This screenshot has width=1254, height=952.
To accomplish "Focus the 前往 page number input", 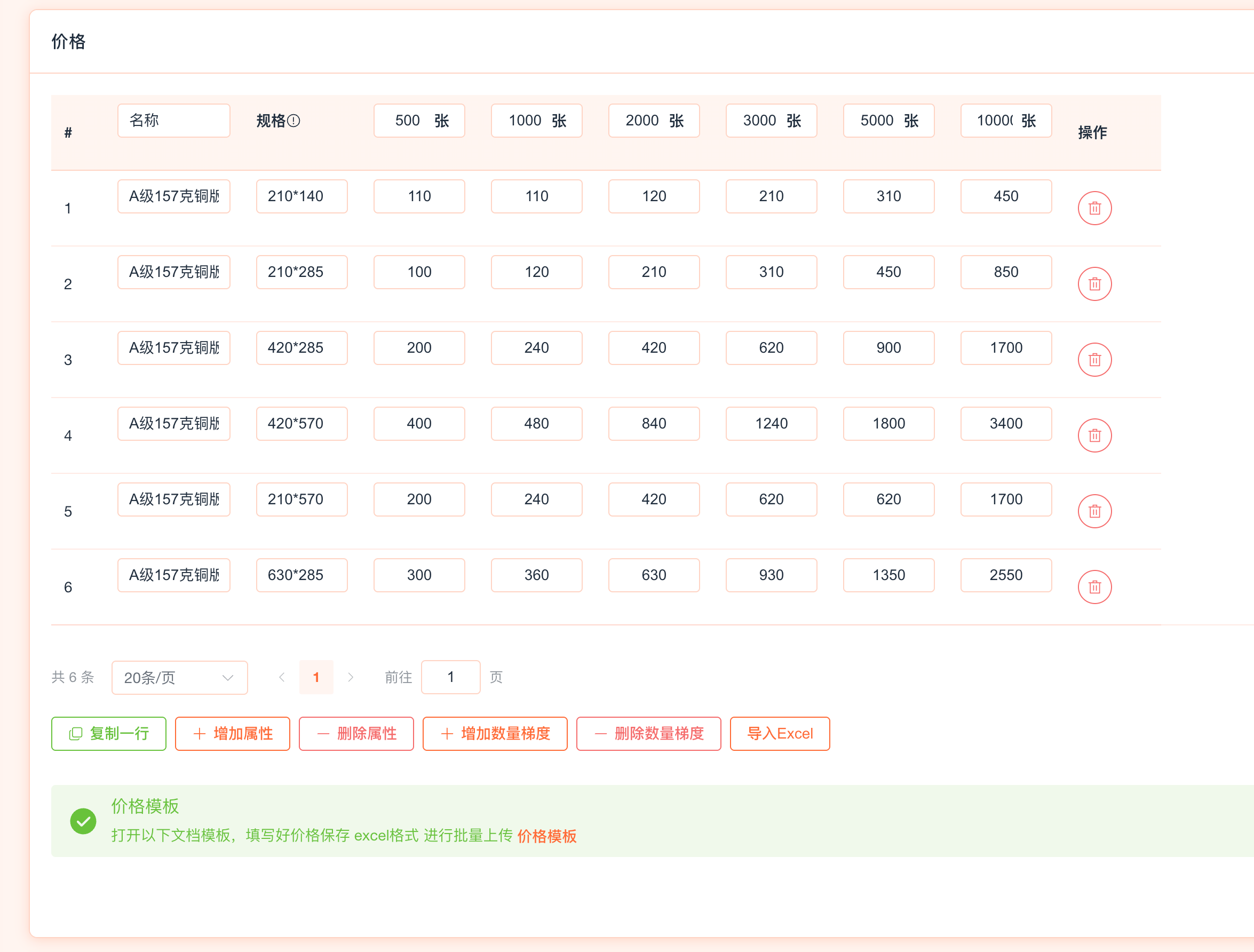I will 451,677.
